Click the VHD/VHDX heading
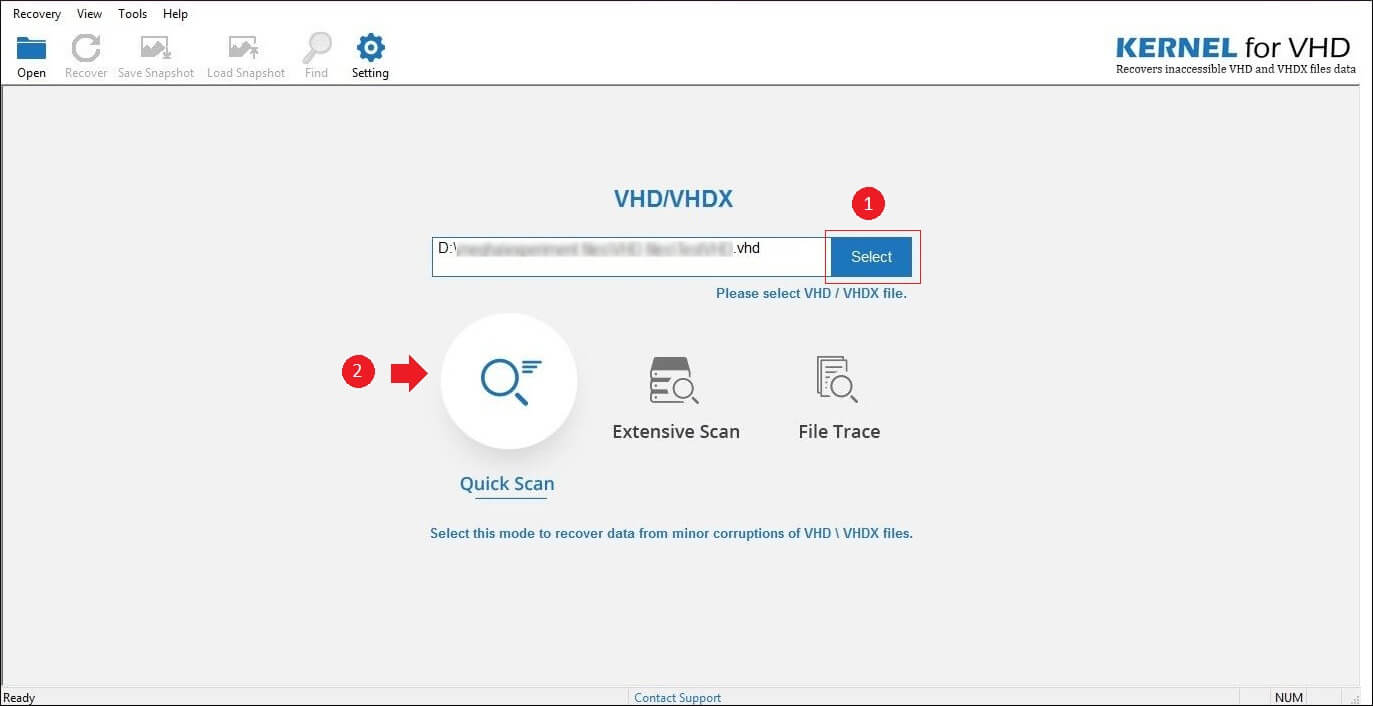Screen dimensions: 1373x706 [673, 199]
